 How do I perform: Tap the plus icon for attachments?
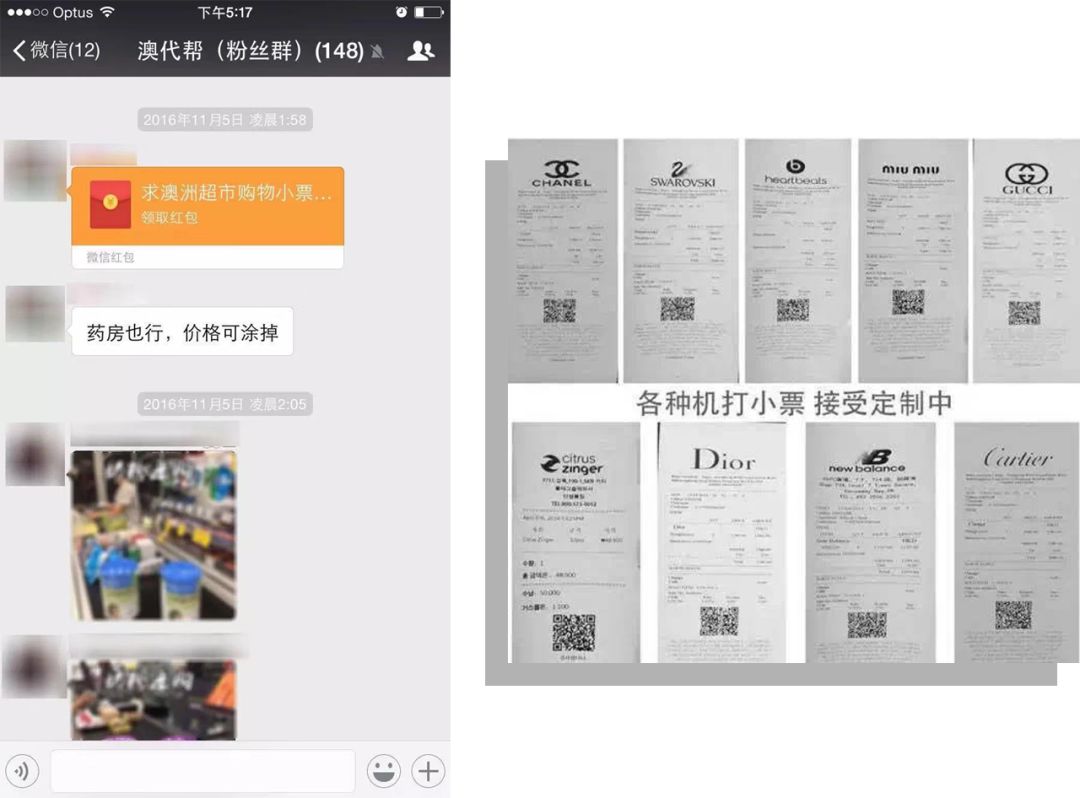pyautogui.click(x=428, y=770)
